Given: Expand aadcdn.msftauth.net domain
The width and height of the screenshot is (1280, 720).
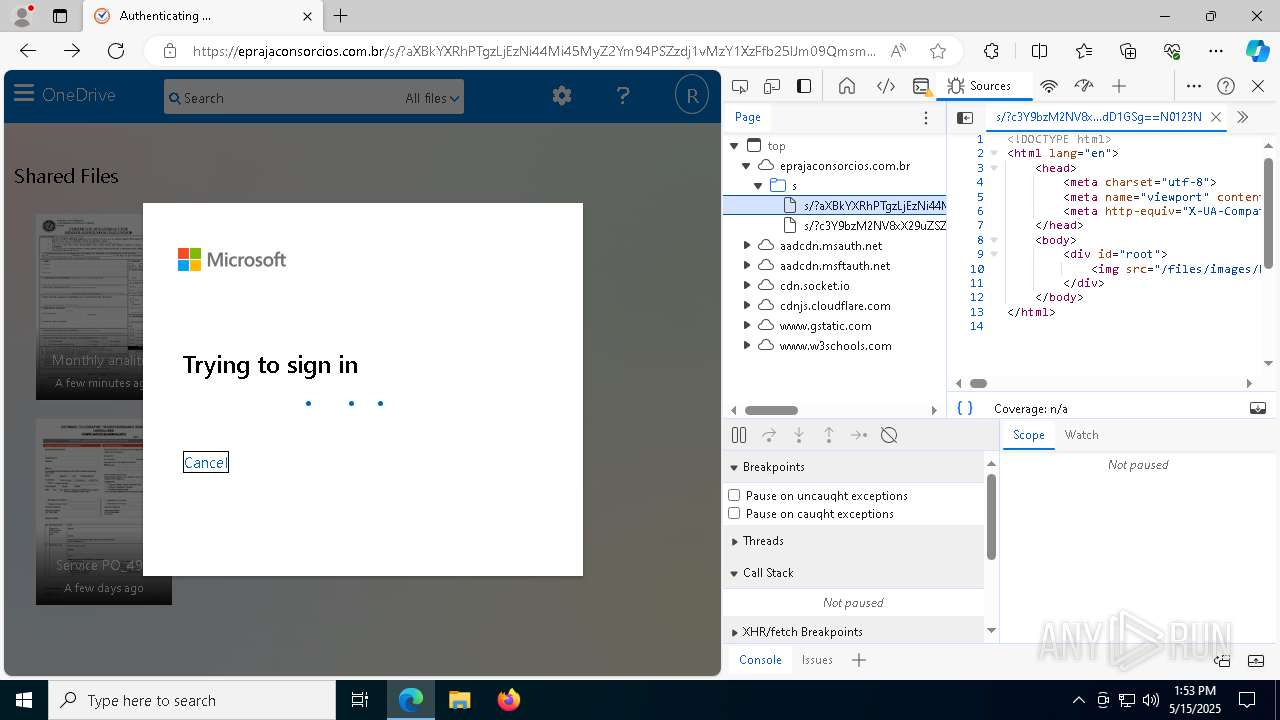Looking at the screenshot, I should click(746, 266).
